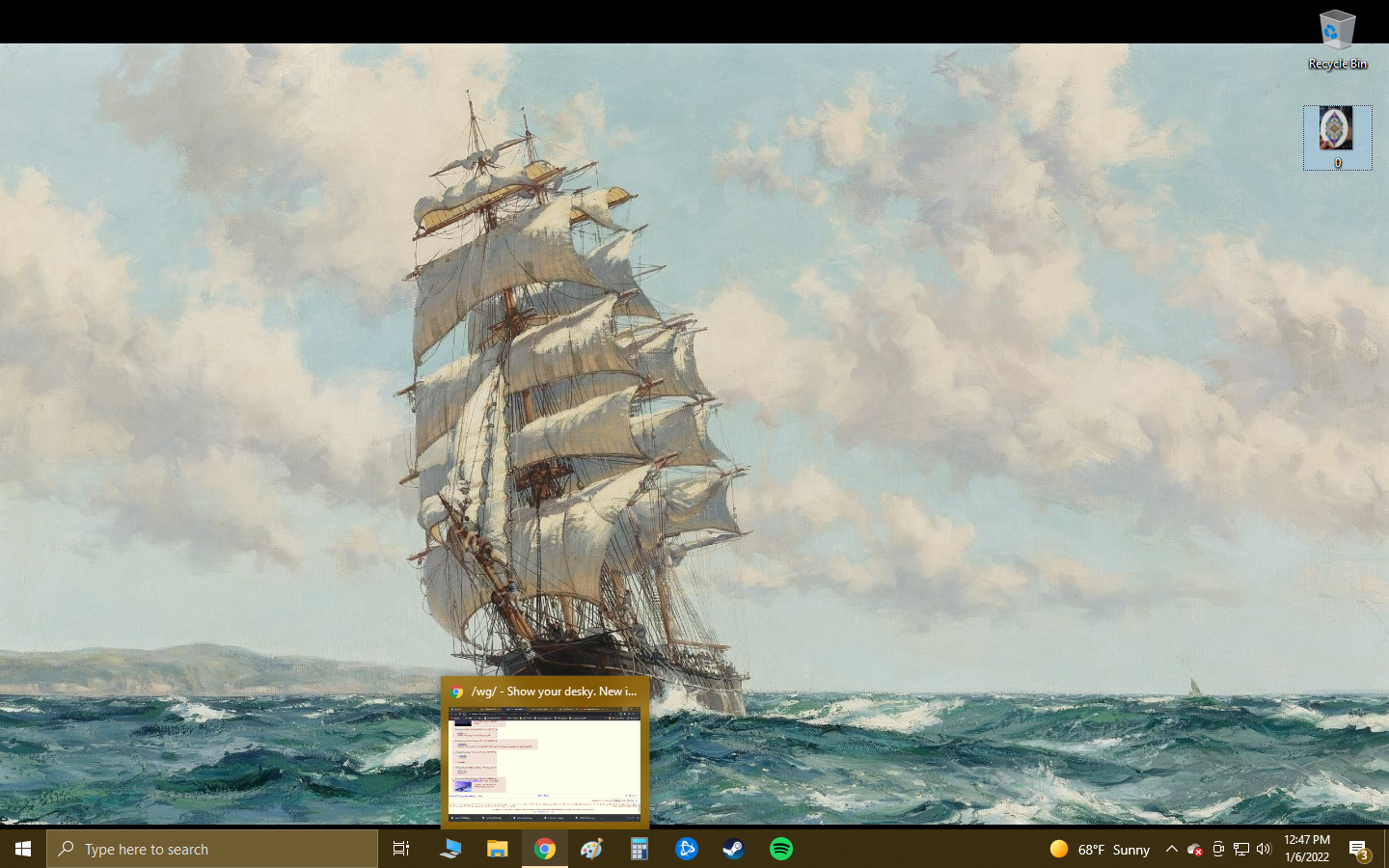The image size is (1389, 868).
Task: Open Spotify from the taskbar
Action: pyautogui.click(x=780, y=849)
